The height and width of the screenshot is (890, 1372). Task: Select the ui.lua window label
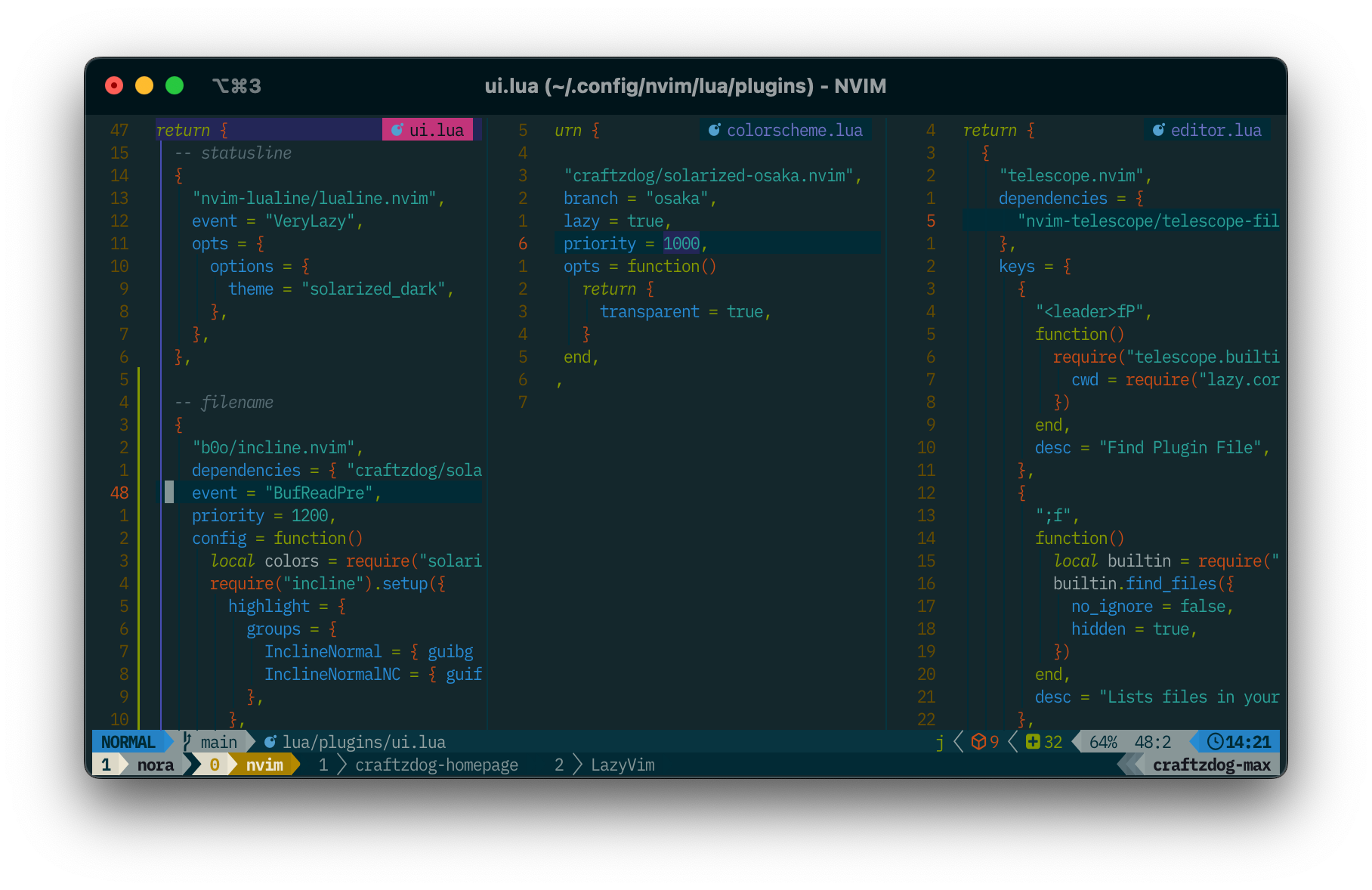pos(428,130)
